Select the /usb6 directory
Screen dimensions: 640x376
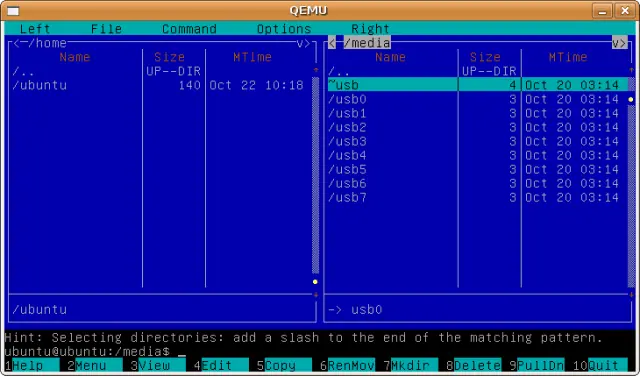(477, 183)
